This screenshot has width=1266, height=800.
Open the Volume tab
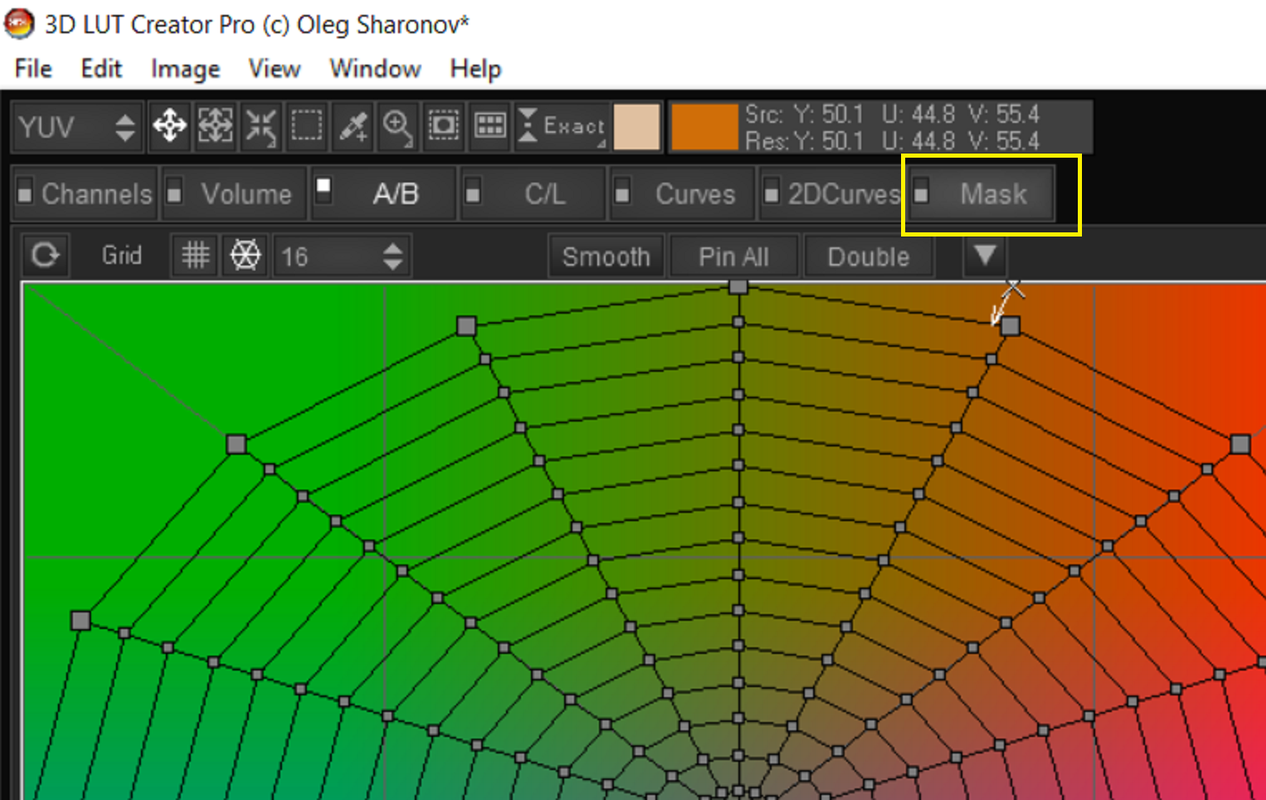(234, 194)
